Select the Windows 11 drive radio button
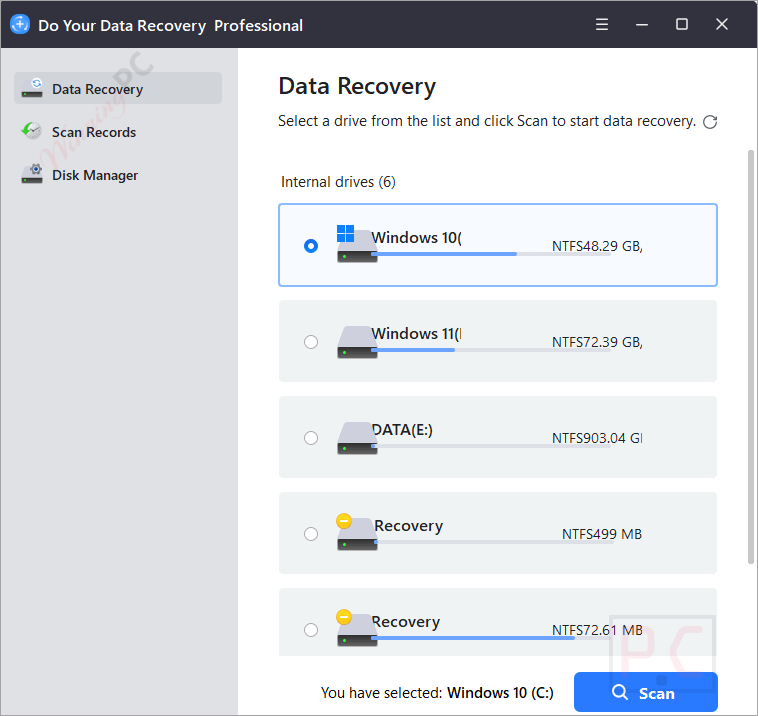758x716 pixels. 311,342
